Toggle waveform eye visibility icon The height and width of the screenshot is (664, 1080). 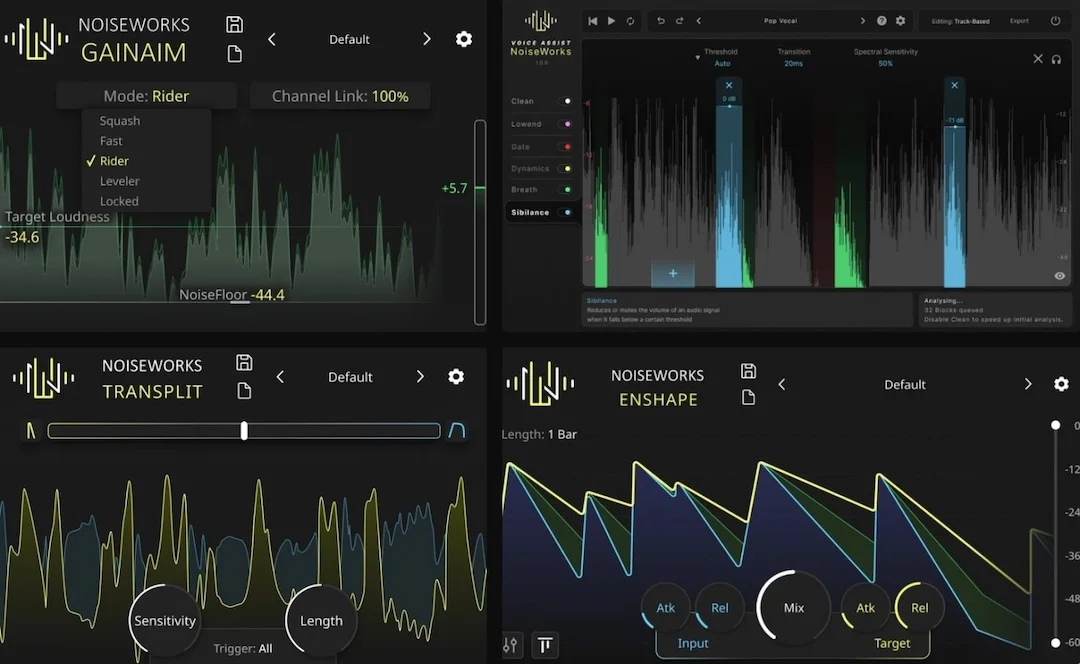[1059, 276]
